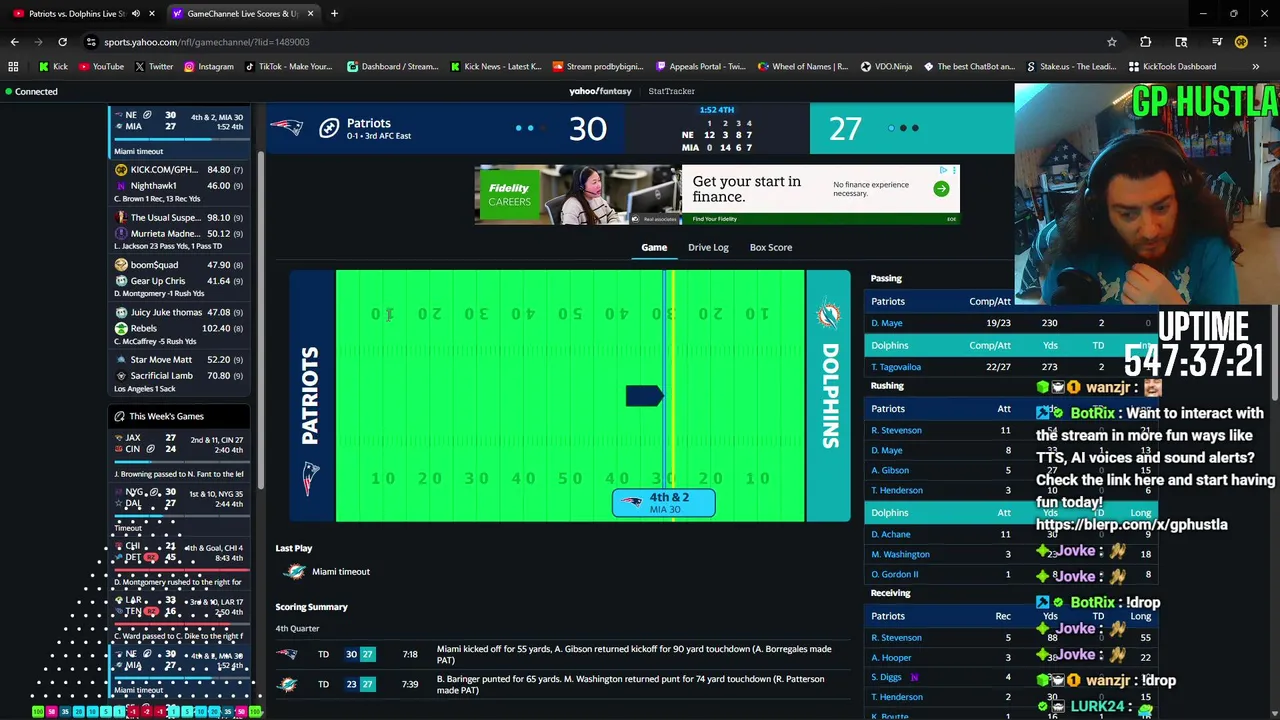
Task: Click the football icon beside Patriots name
Action: coord(329,128)
